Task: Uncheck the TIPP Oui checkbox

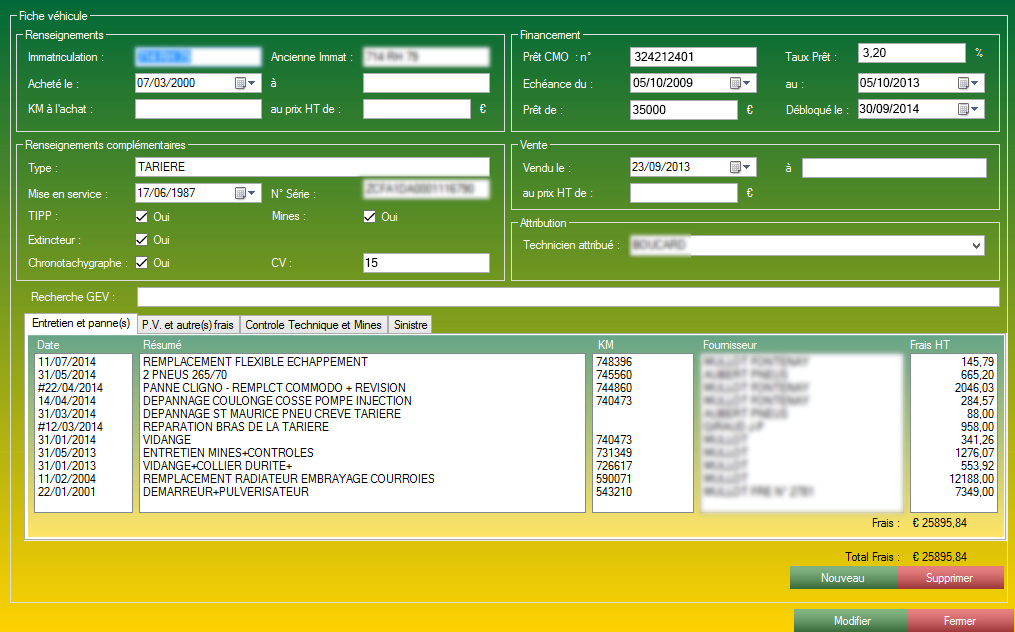Action: (x=142, y=217)
